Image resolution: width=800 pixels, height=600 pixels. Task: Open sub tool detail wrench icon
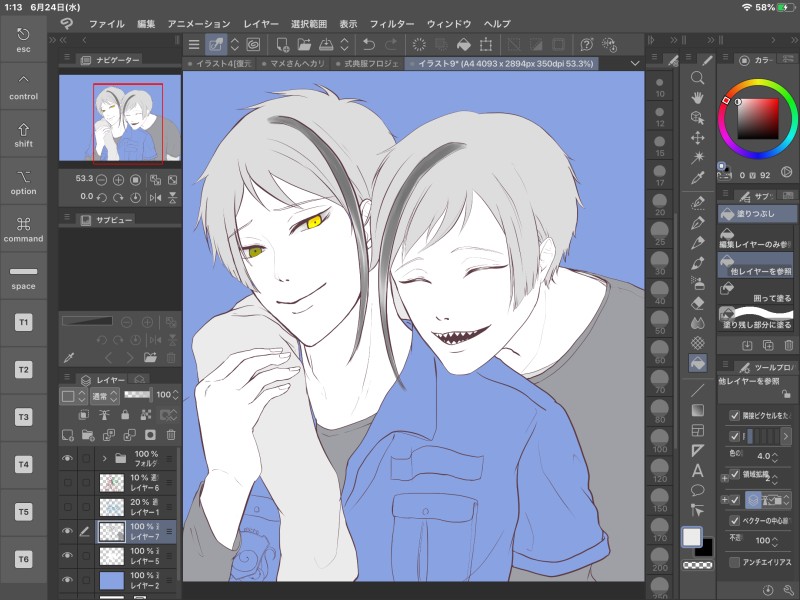[789, 590]
